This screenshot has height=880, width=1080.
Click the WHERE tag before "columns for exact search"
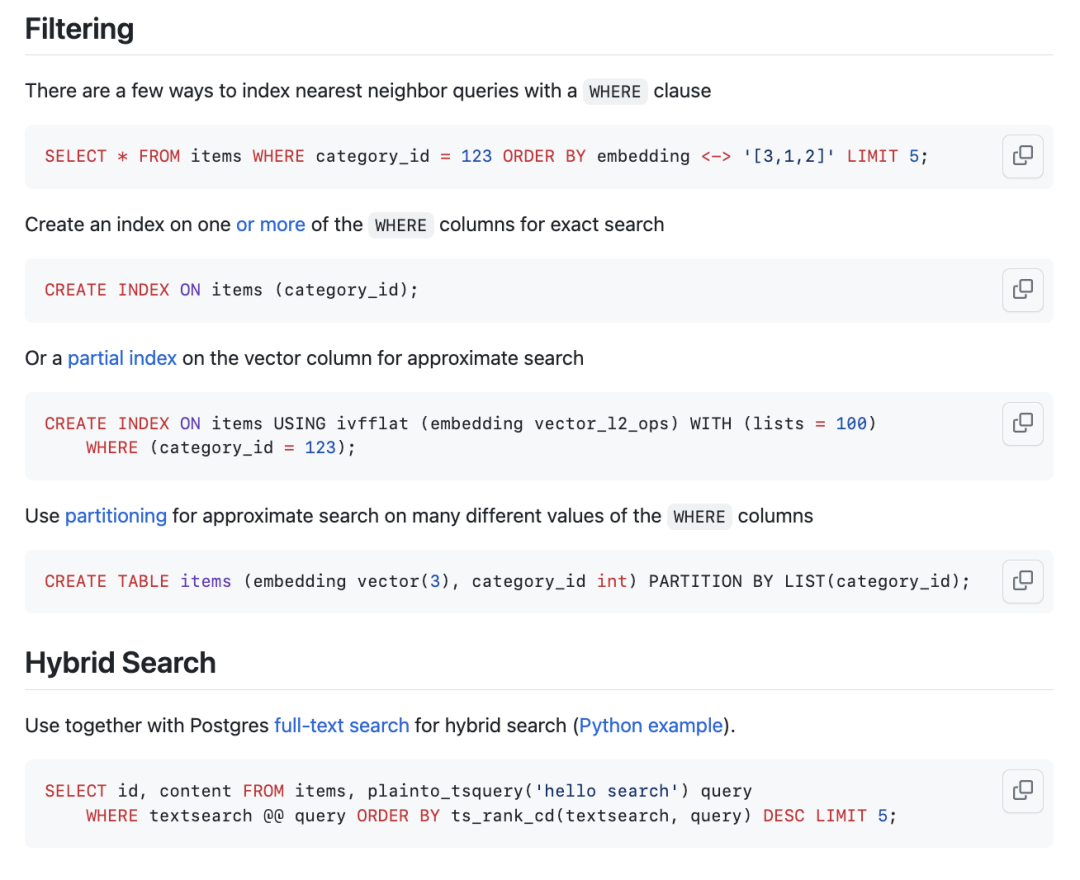pos(400,225)
